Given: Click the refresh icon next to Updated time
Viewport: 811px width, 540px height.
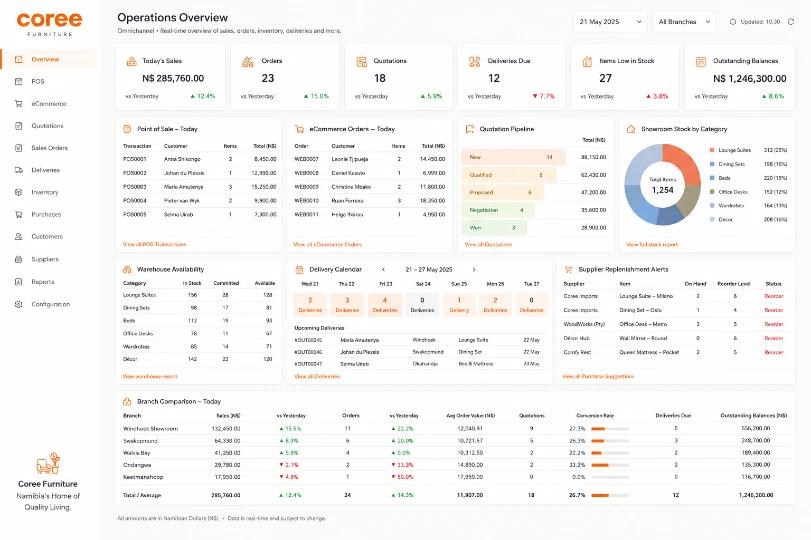Looking at the screenshot, I should [x=791, y=22].
